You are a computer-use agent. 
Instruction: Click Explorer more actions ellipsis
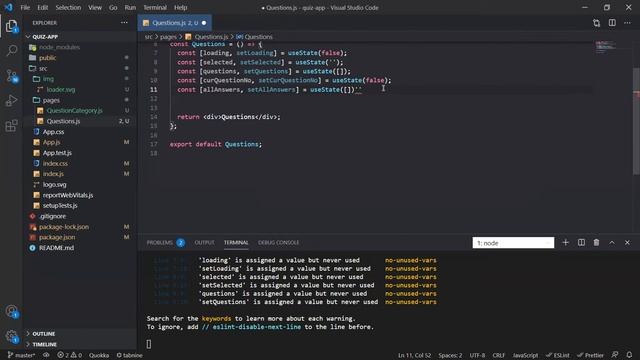[124, 23]
